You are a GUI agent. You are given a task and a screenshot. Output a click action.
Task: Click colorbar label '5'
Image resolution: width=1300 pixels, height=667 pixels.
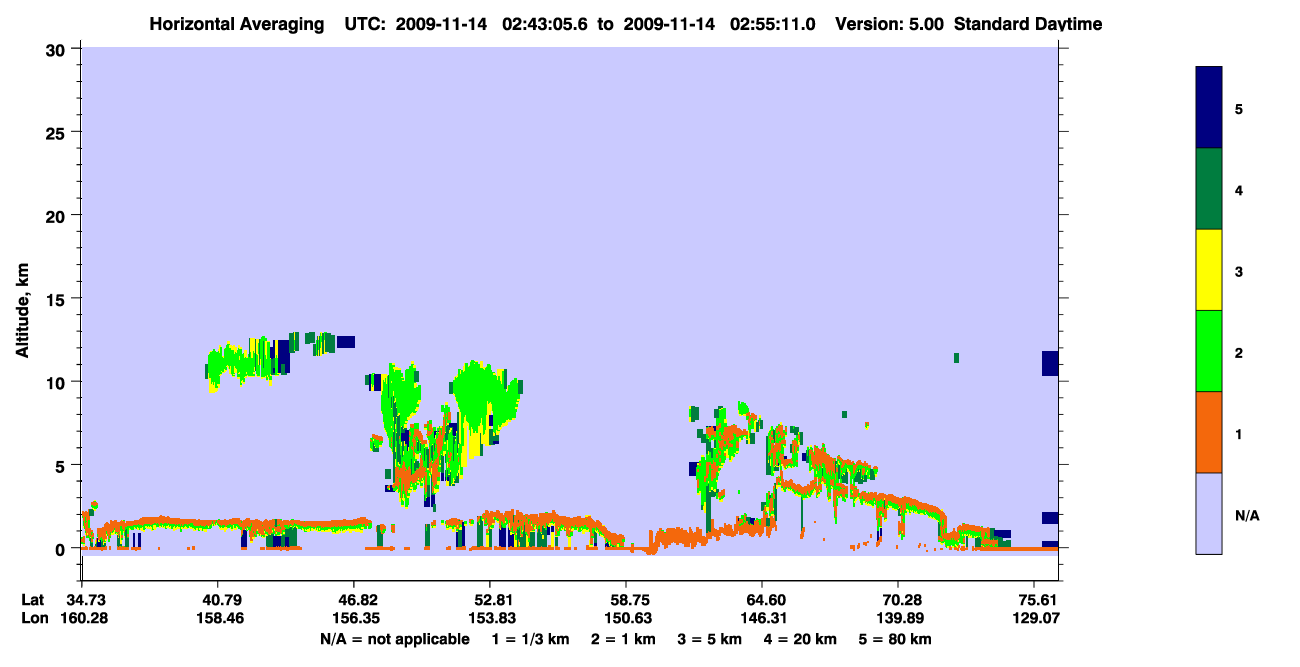coord(1239,108)
